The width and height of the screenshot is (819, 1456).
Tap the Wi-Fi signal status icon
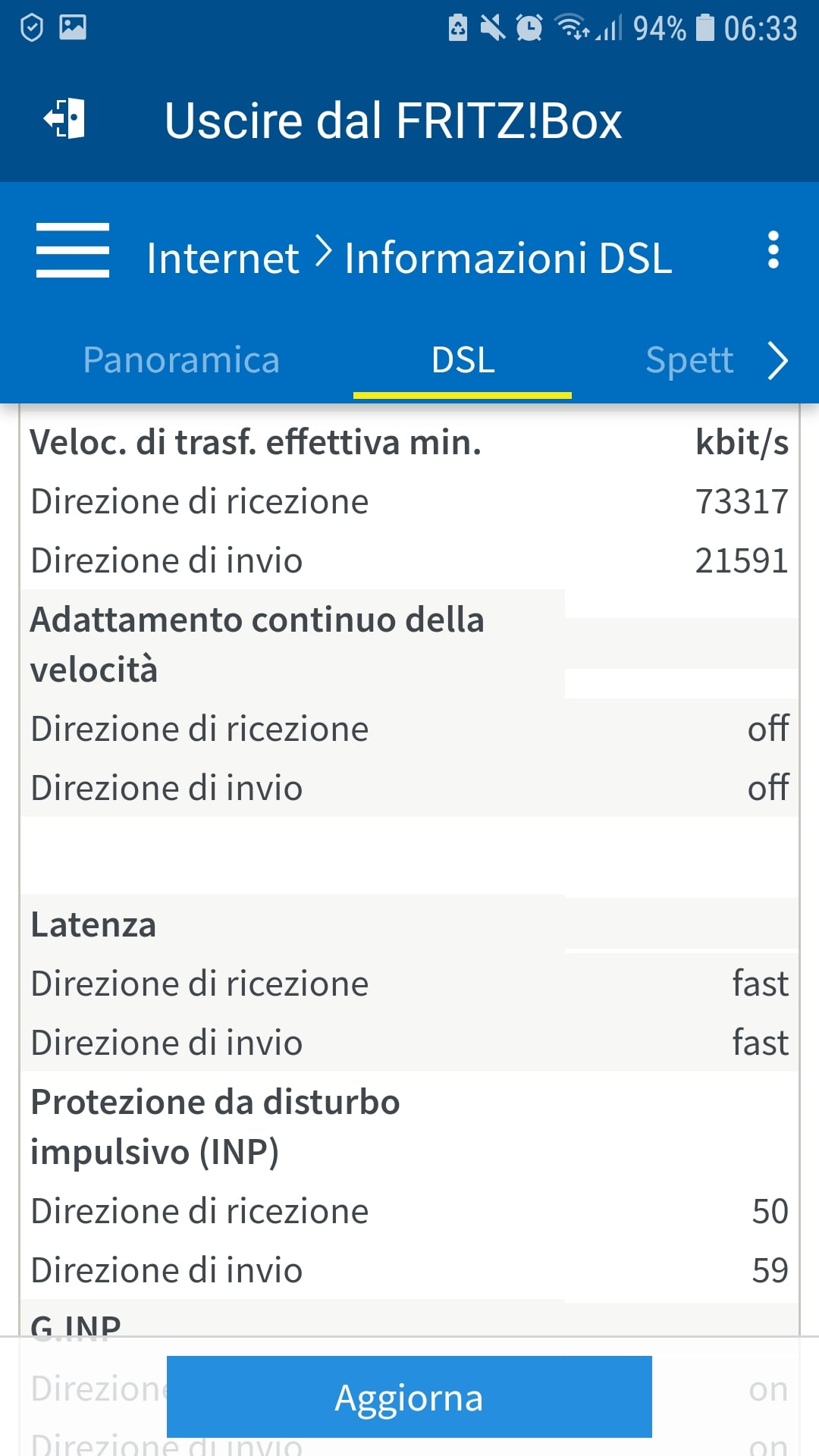click(572, 28)
